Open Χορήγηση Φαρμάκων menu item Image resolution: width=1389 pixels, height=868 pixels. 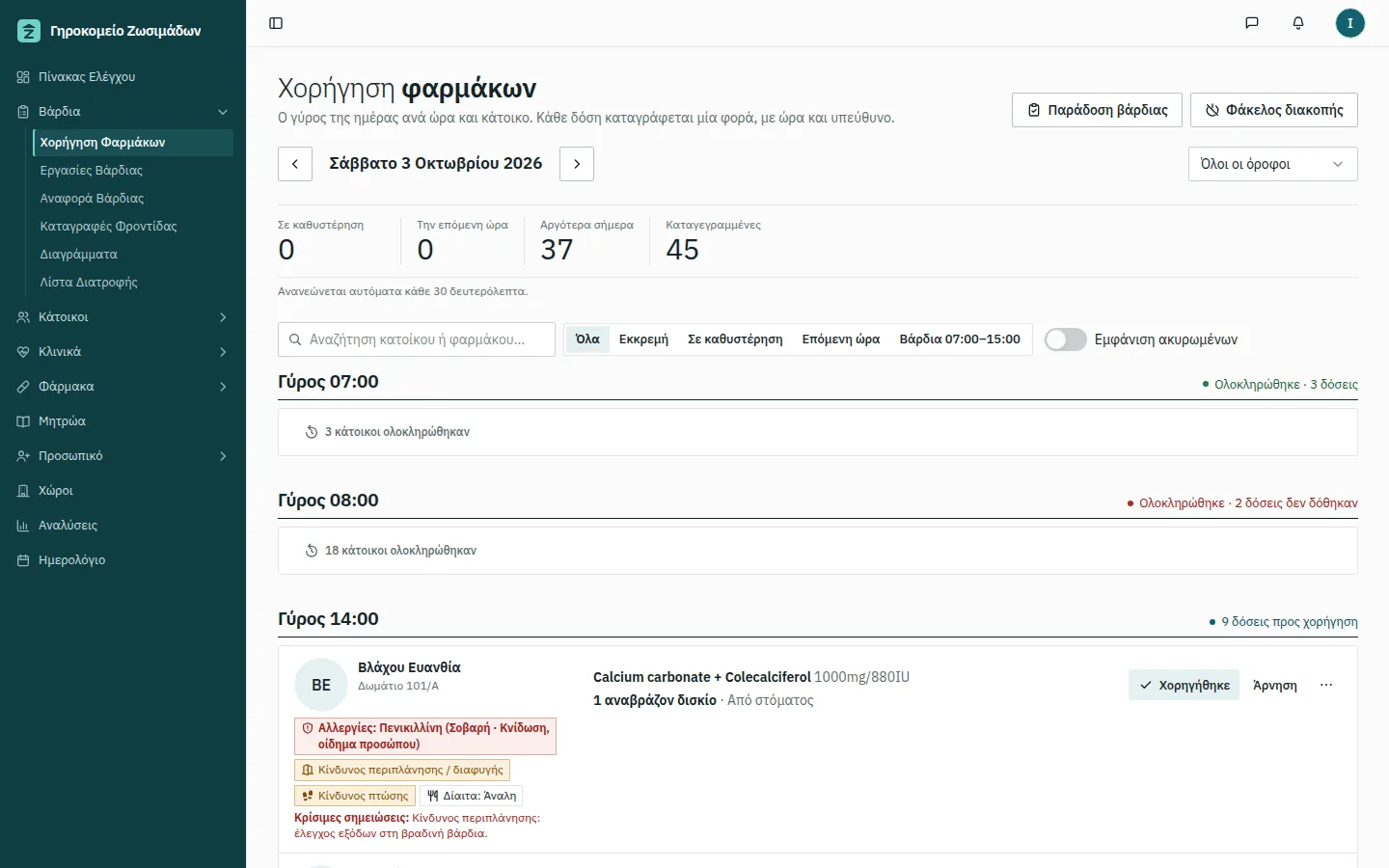coord(133,143)
